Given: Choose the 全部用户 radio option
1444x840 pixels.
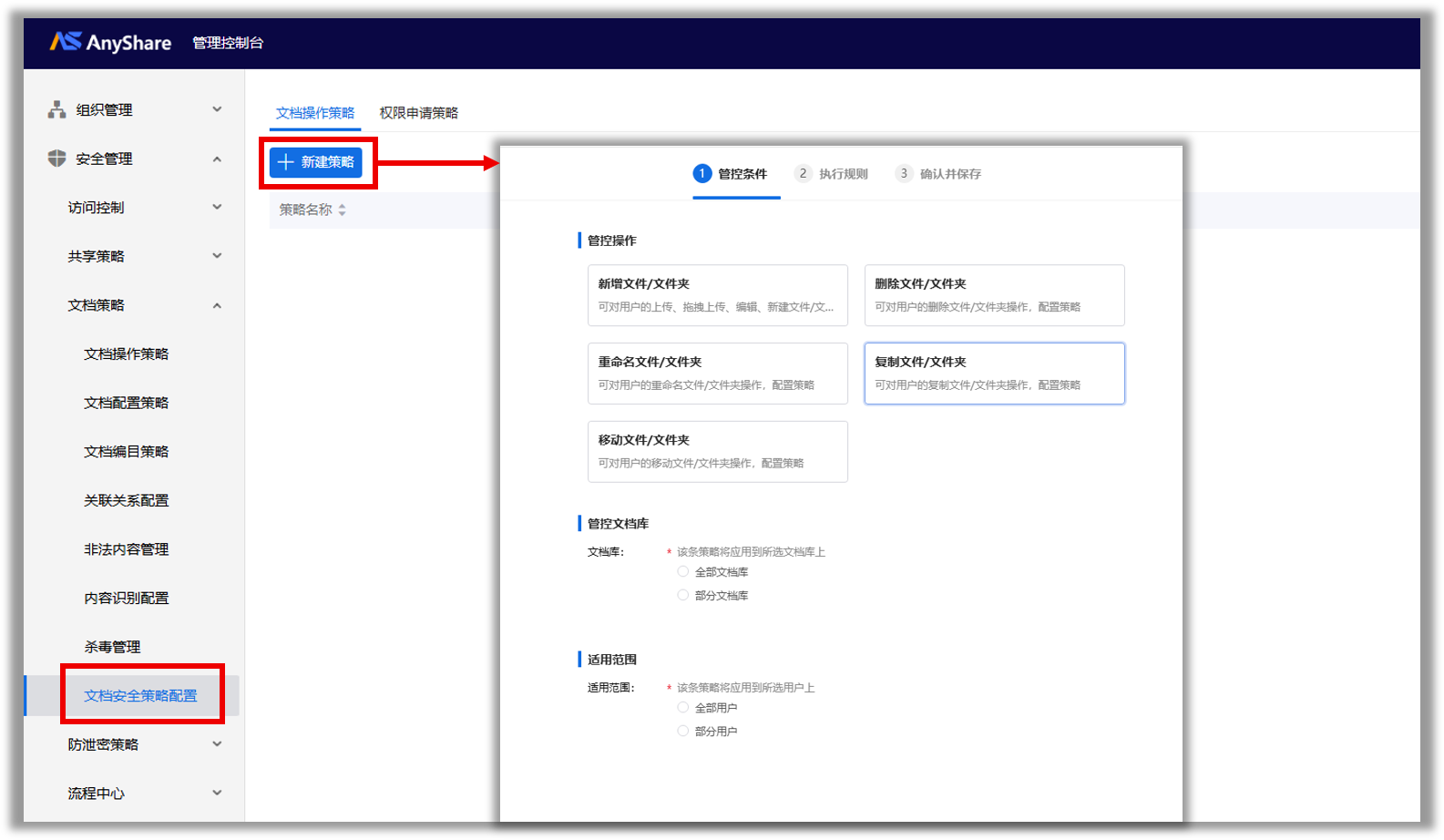Looking at the screenshot, I should [x=682, y=707].
